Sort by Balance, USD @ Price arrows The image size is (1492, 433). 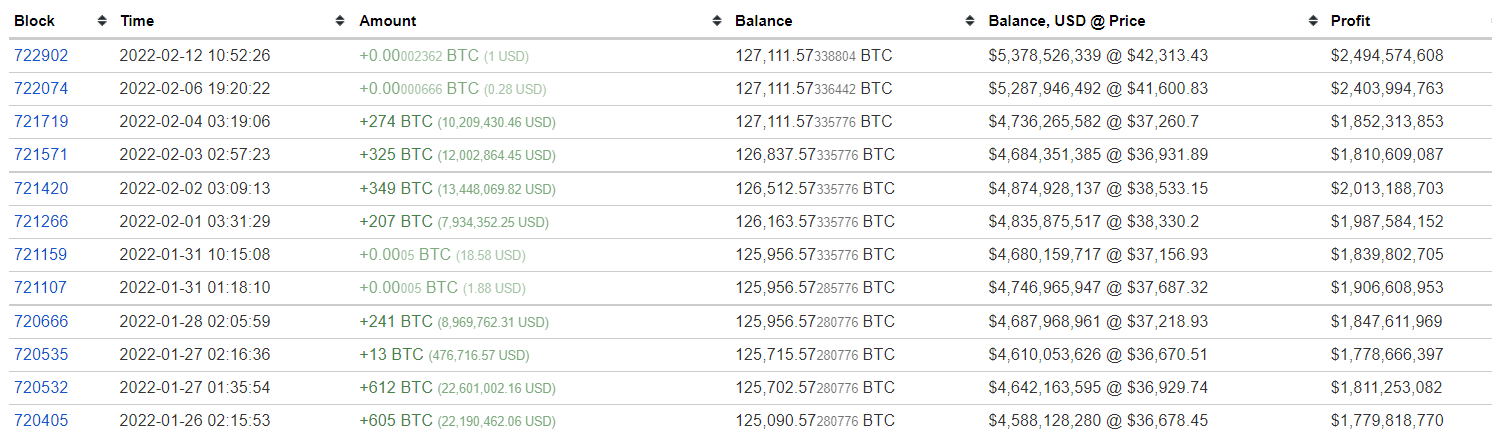point(1313,21)
